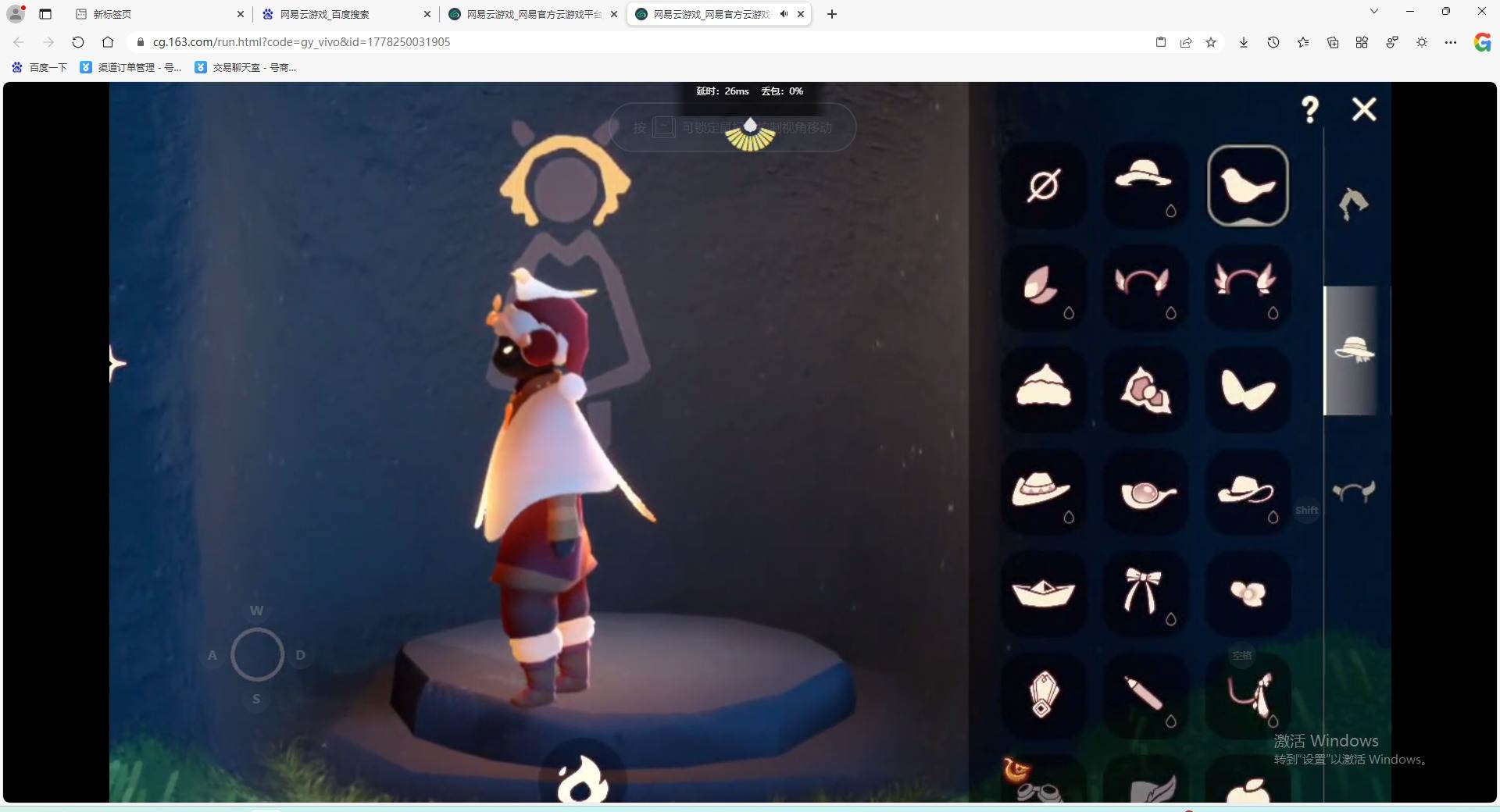
Task: Open browser history
Action: click(x=1273, y=42)
